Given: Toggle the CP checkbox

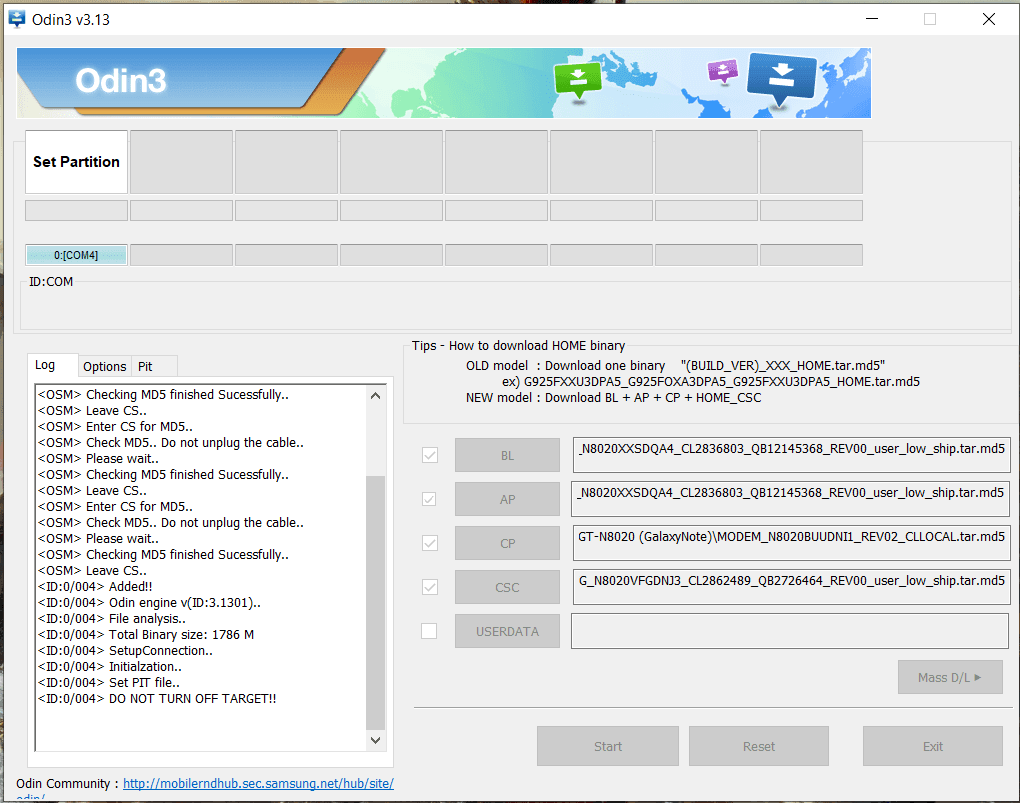Looking at the screenshot, I should coord(429,543).
